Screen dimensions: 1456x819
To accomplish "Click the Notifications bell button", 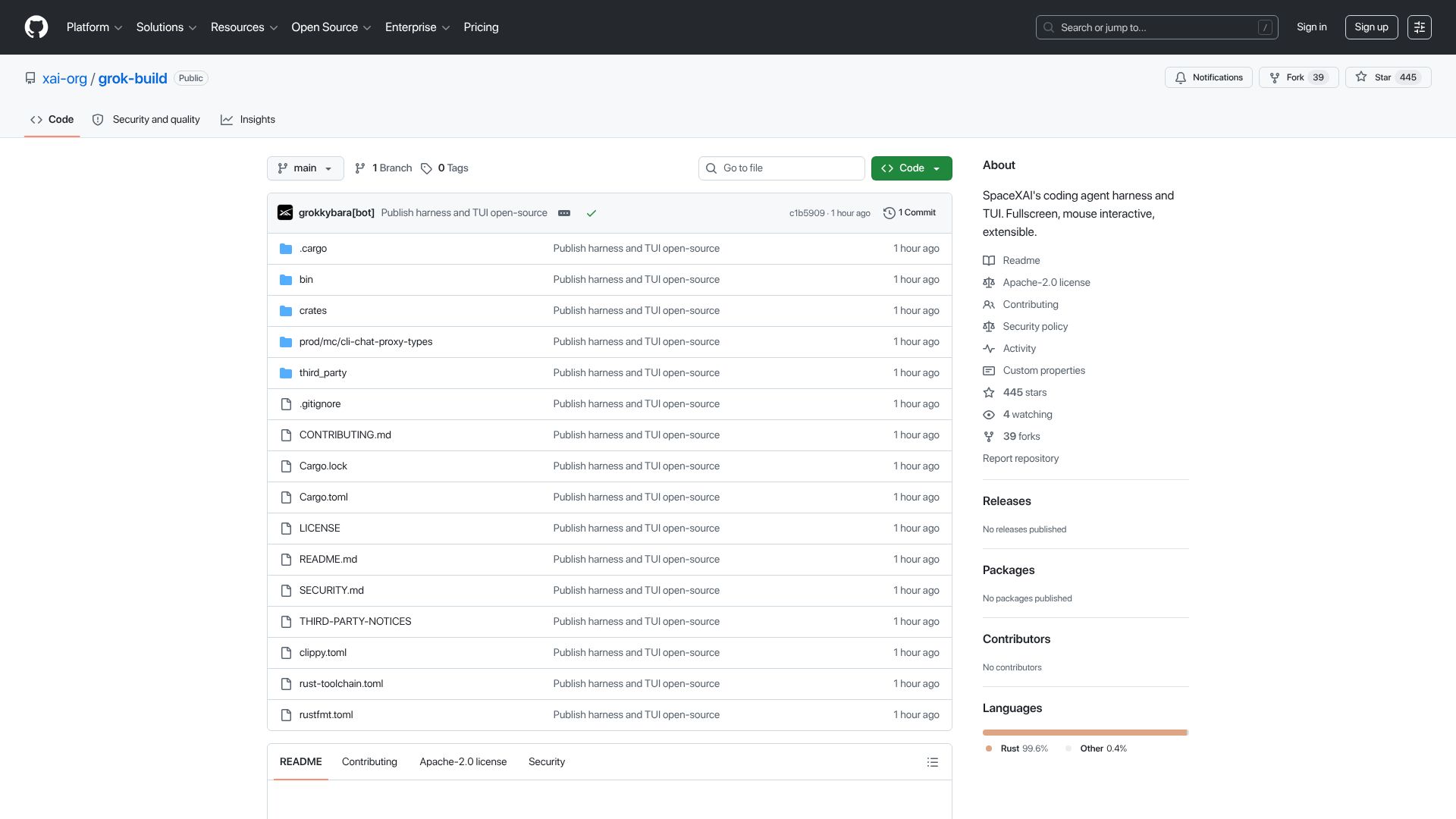I will tap(1208, 77).
